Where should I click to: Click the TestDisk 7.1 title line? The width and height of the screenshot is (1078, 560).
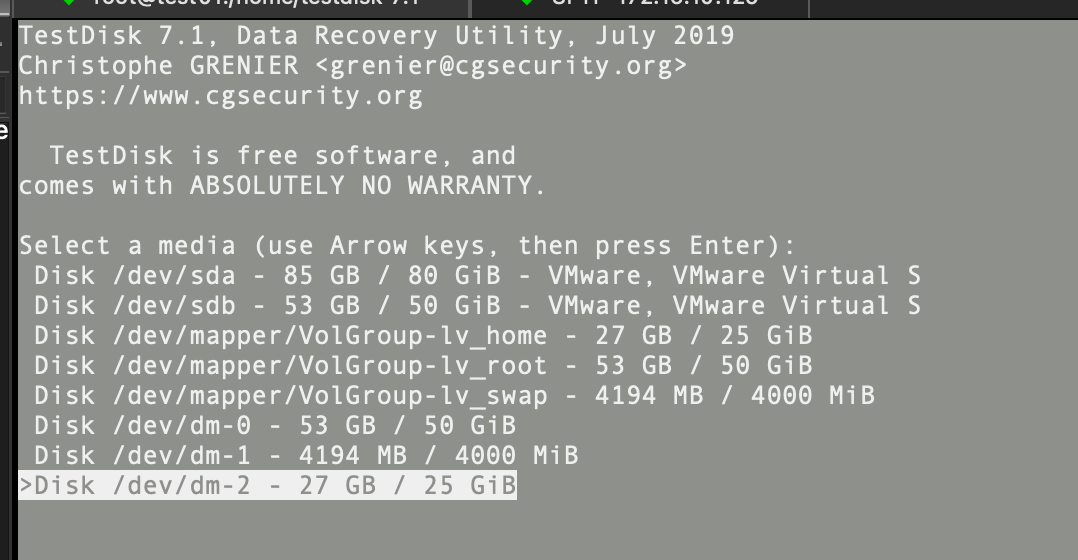(x=376, y=37)
